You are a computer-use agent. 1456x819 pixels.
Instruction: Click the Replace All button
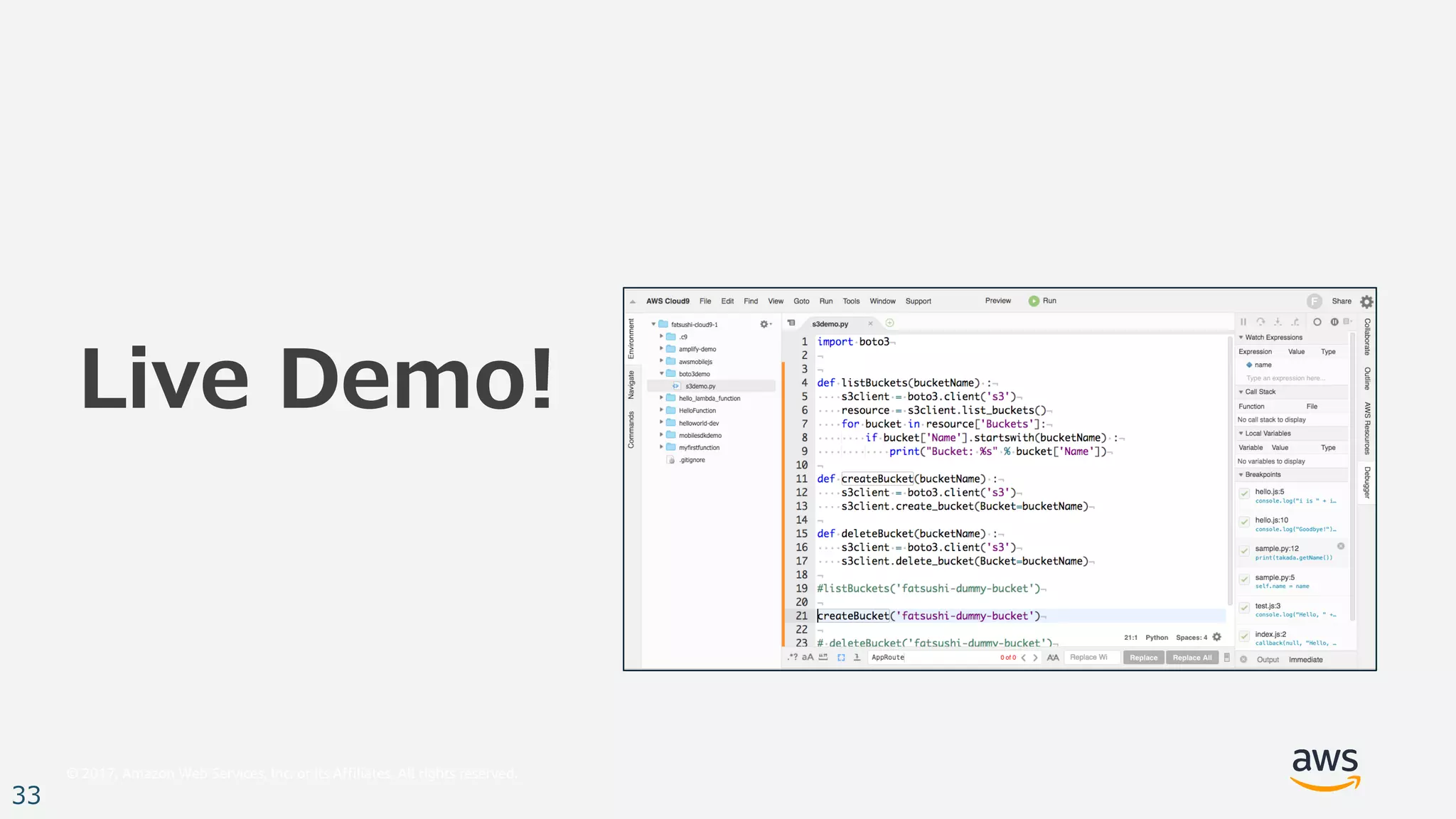coord(1192,658)
